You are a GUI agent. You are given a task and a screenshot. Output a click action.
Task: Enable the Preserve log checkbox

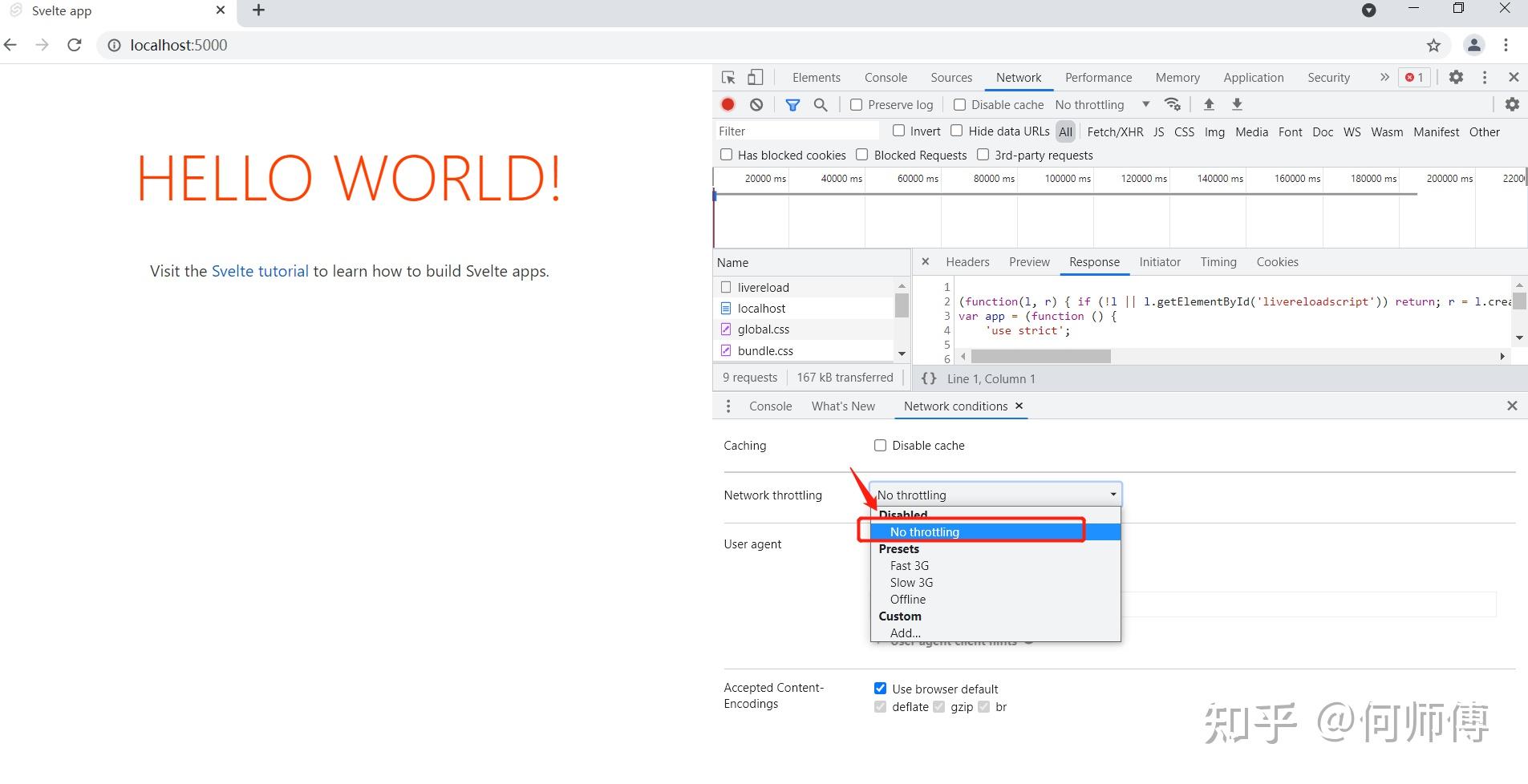click(856, 105)
